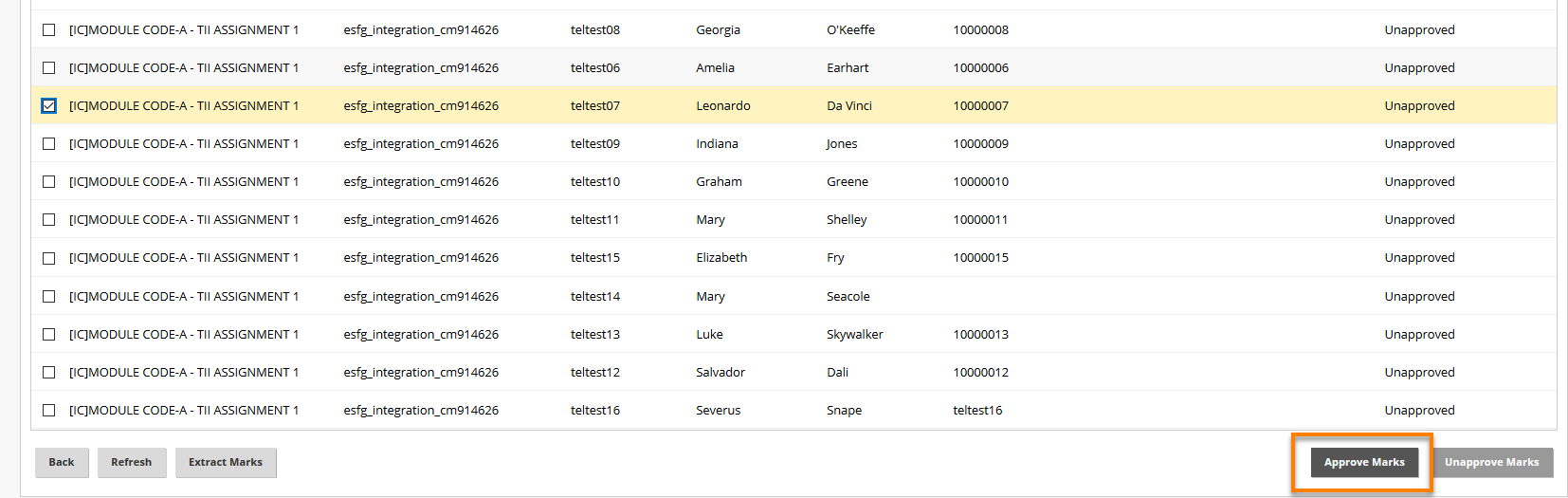1568x498 pixels.
Task: Click the Back button
Action: (x=62, y=463)
